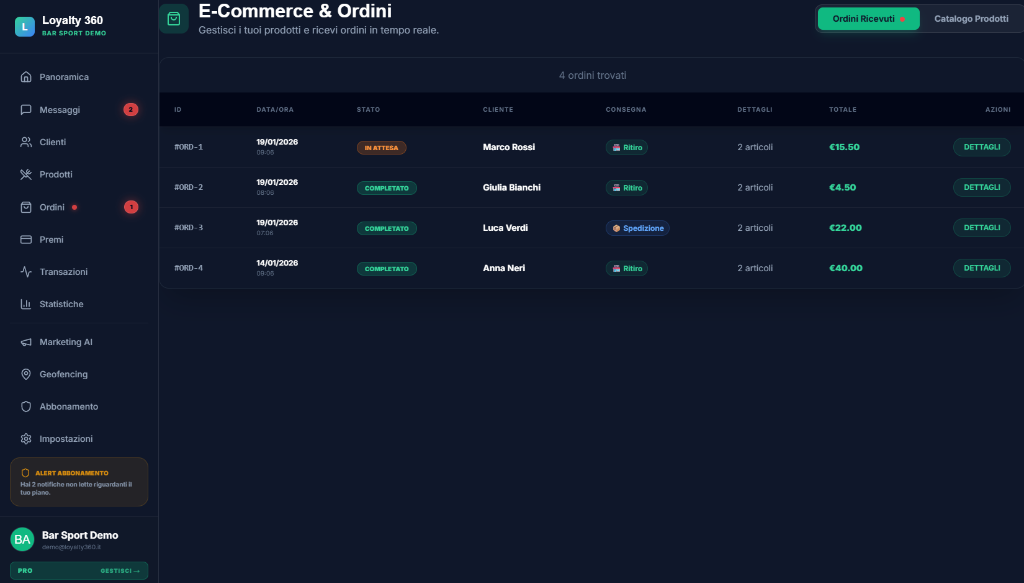Open the Geofencing location icon
The height and width of the screenshot is (583, 1024).
[24, 374]
